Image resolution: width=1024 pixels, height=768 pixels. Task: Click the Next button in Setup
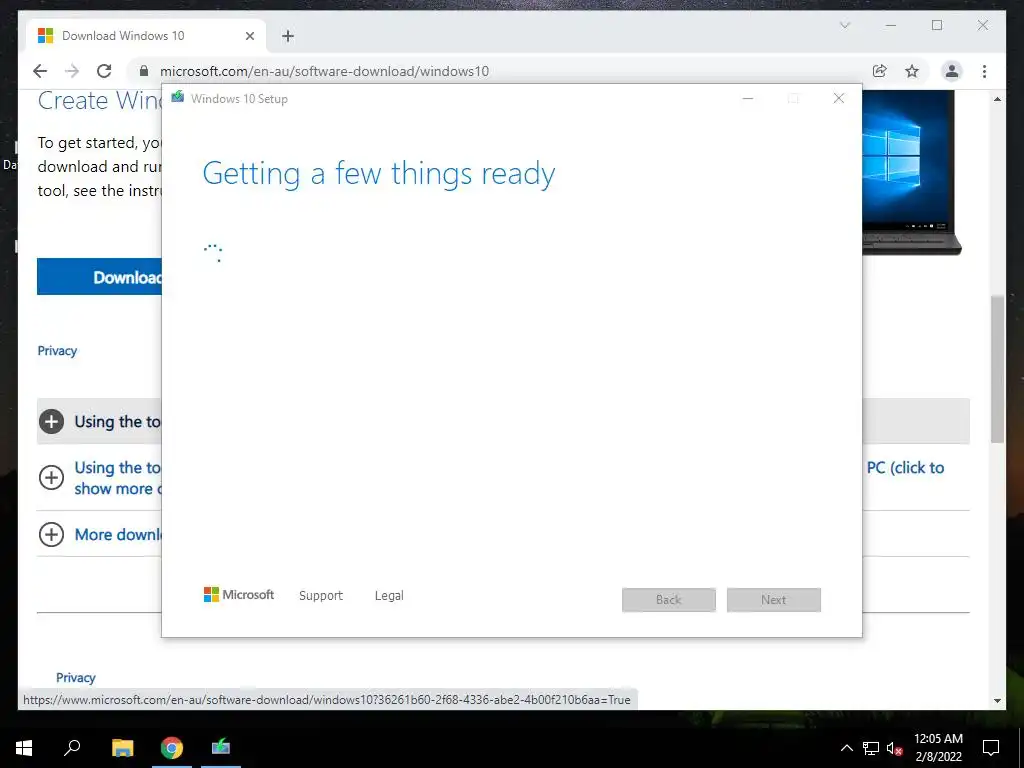774,600
